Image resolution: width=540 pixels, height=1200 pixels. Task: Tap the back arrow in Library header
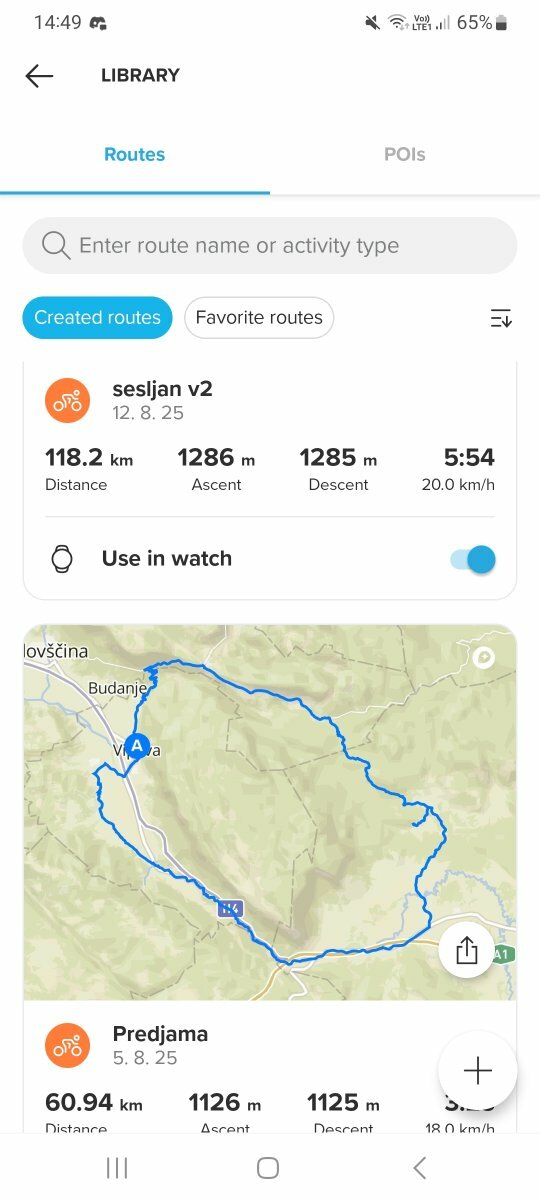pyautogui.click(x=39, y=76)
